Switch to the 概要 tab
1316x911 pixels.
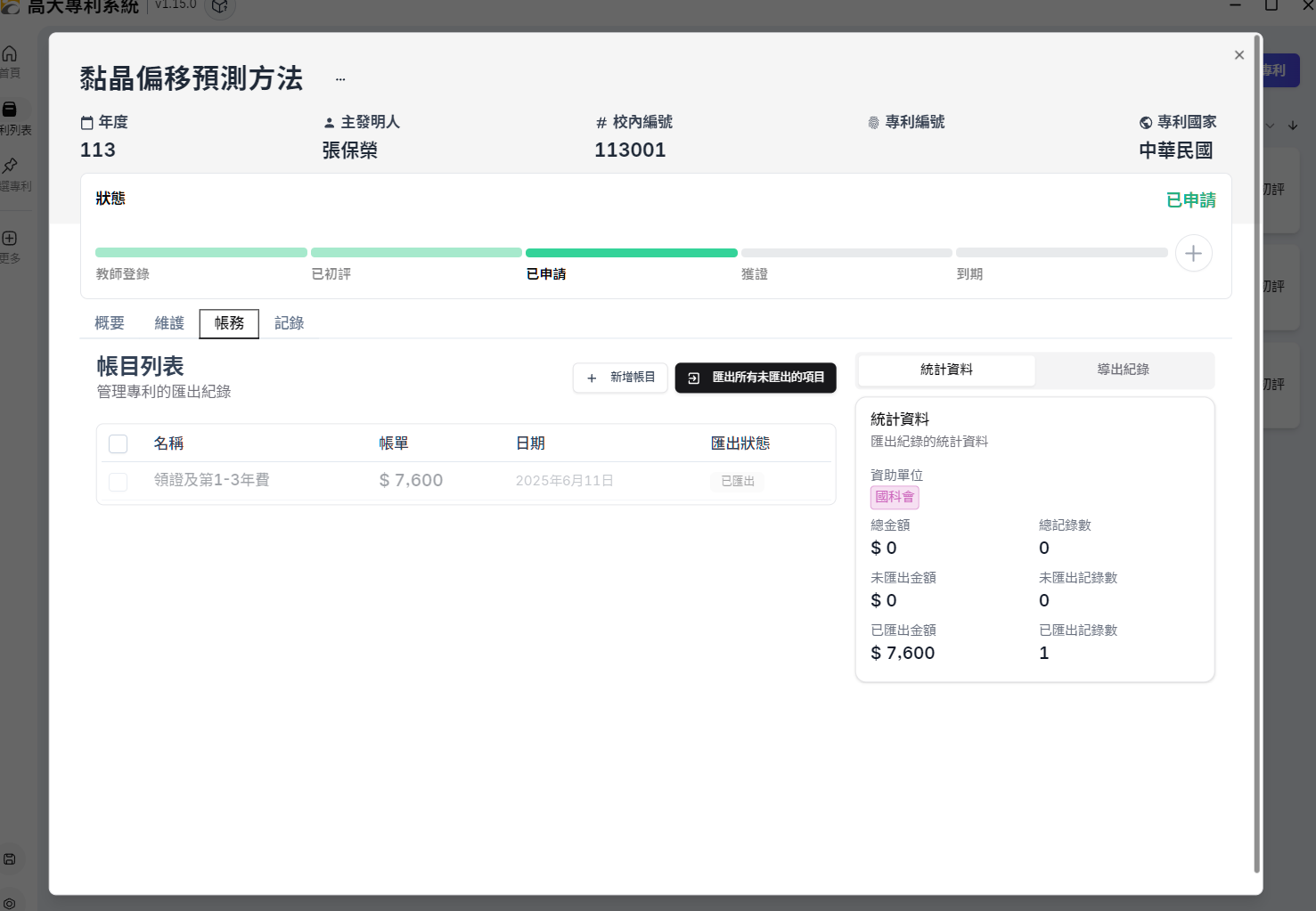(110, 323)
